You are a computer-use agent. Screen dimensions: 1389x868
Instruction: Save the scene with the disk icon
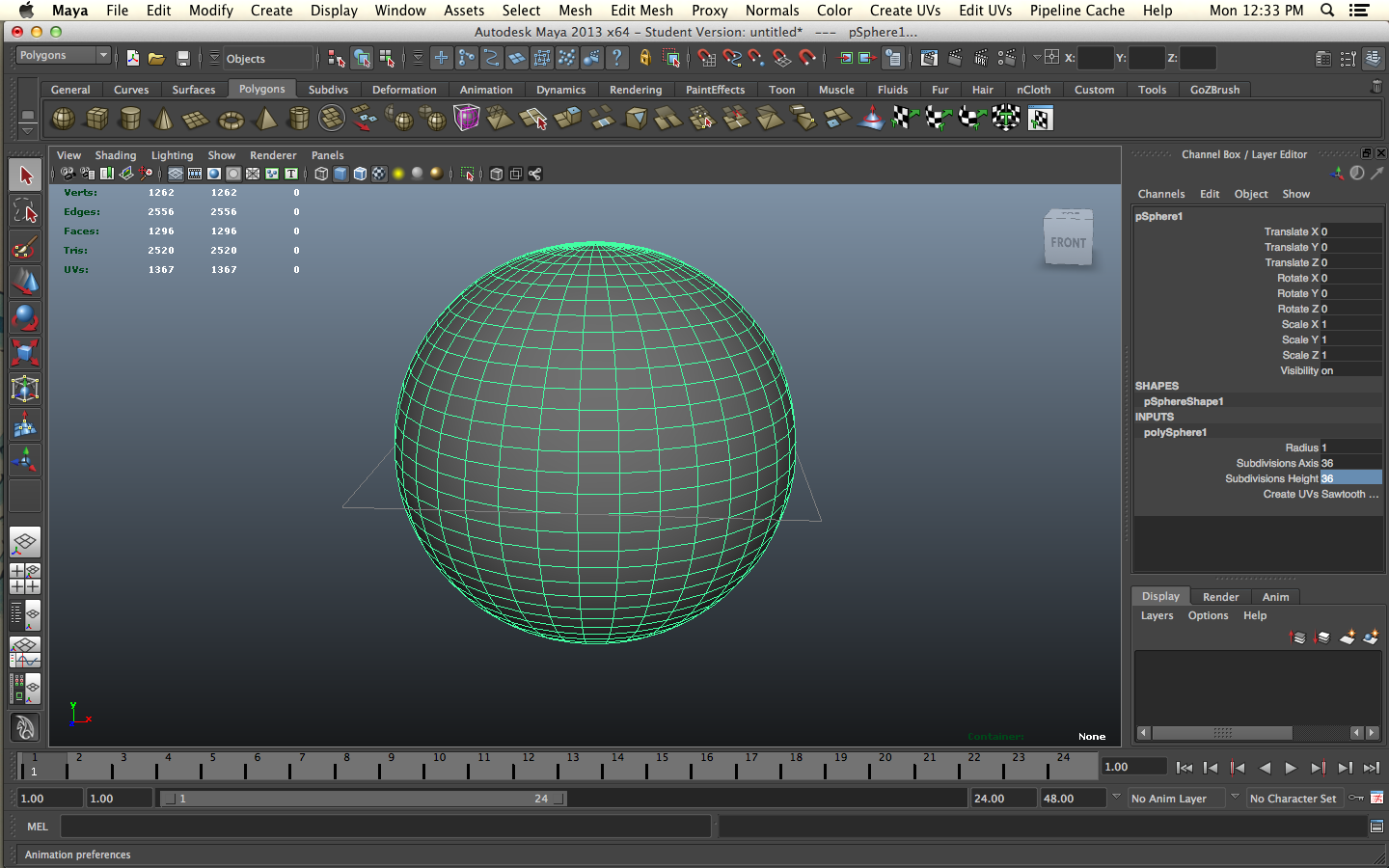[182, 58]
